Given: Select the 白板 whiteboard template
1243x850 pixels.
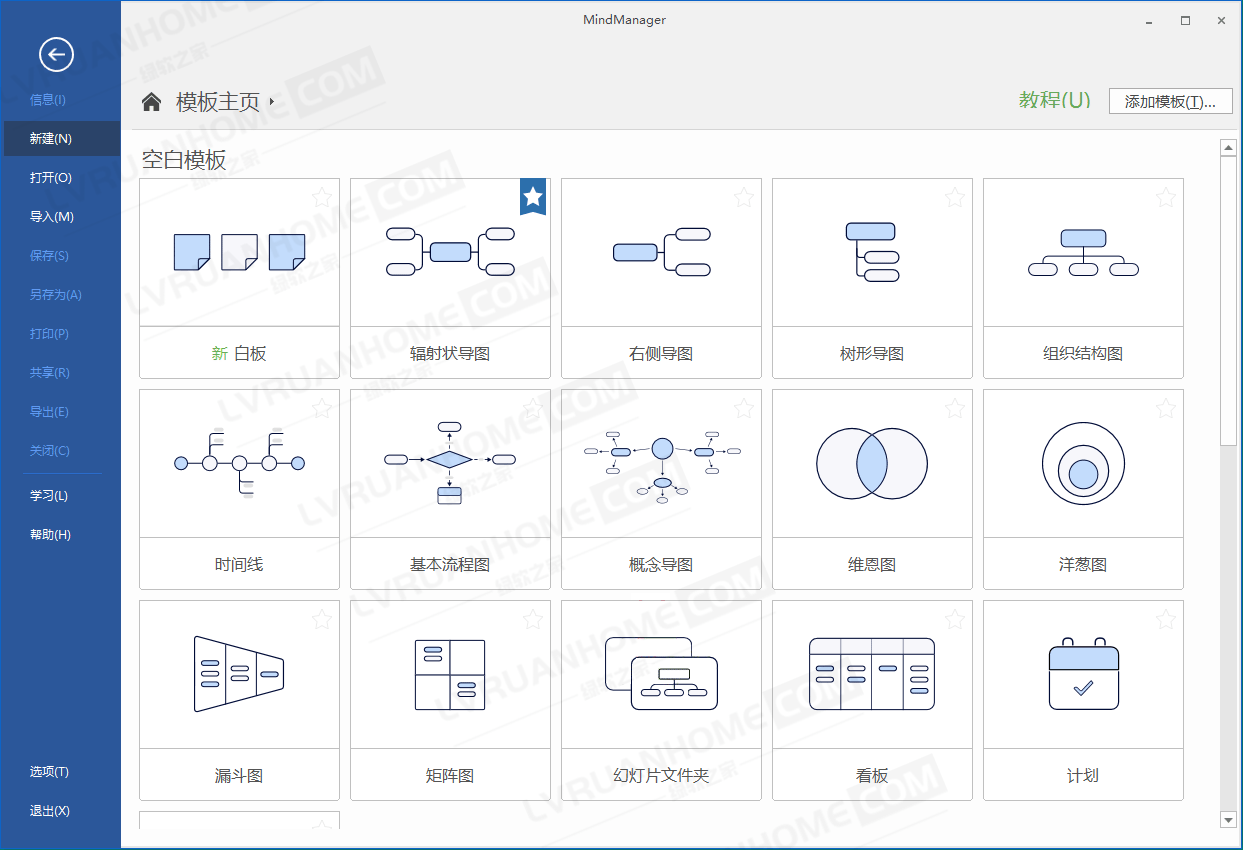Looking at the screenshot, I should pos(239,277).
